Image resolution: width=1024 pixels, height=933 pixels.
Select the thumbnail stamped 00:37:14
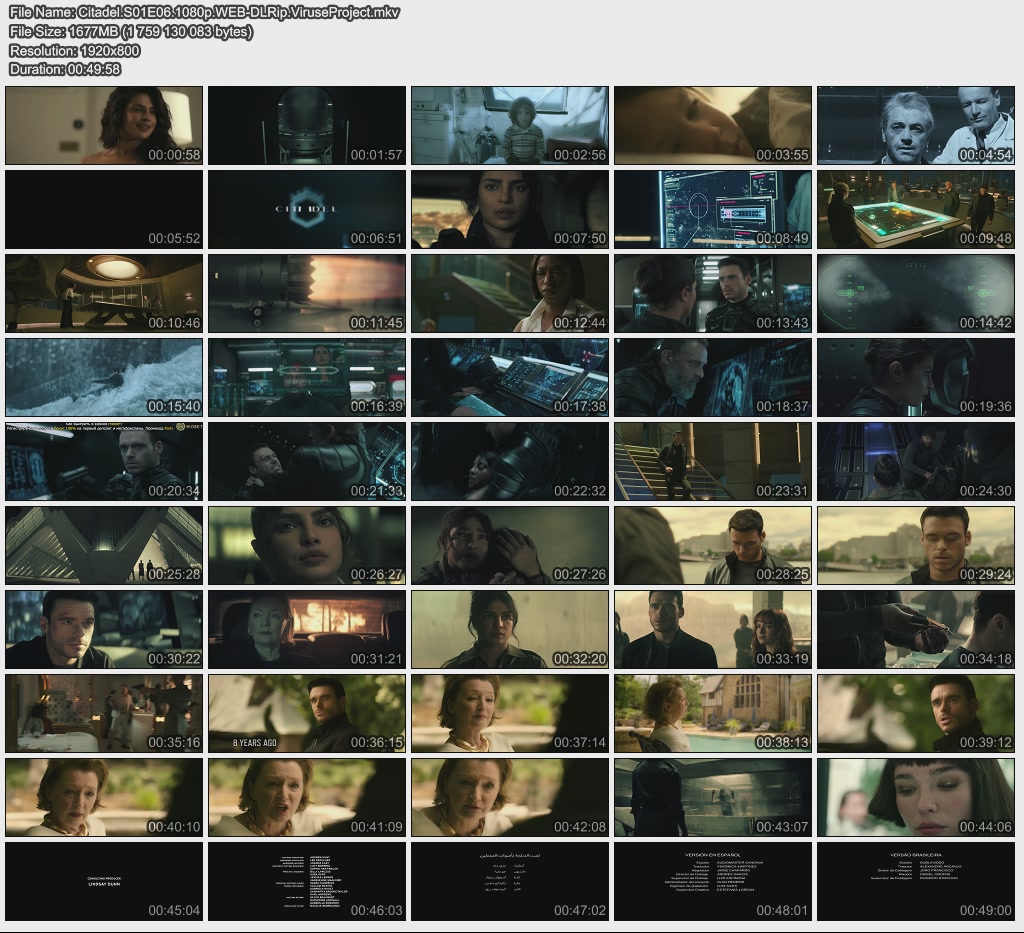tap(510, 714)
